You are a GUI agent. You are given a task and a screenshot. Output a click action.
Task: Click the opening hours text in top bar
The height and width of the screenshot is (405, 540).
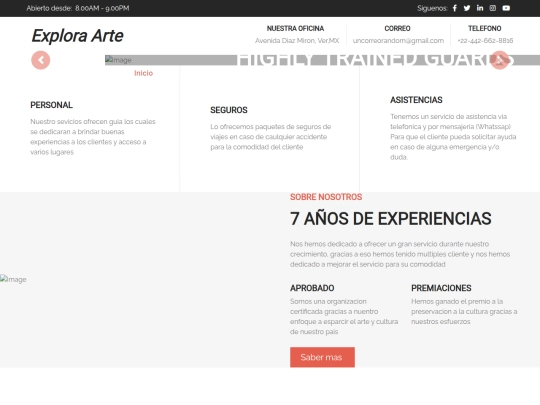78,8
